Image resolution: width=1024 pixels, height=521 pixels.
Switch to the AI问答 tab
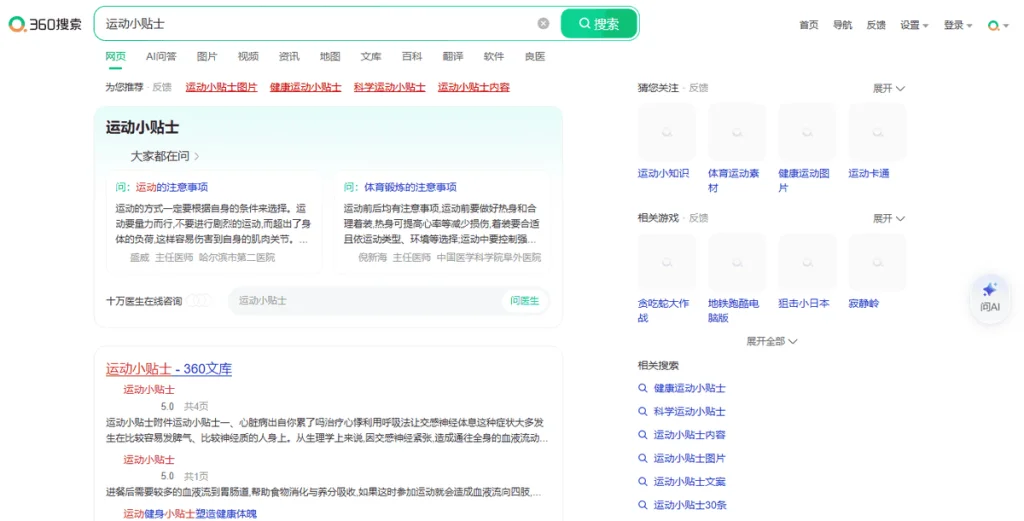[x=161, y=57]
